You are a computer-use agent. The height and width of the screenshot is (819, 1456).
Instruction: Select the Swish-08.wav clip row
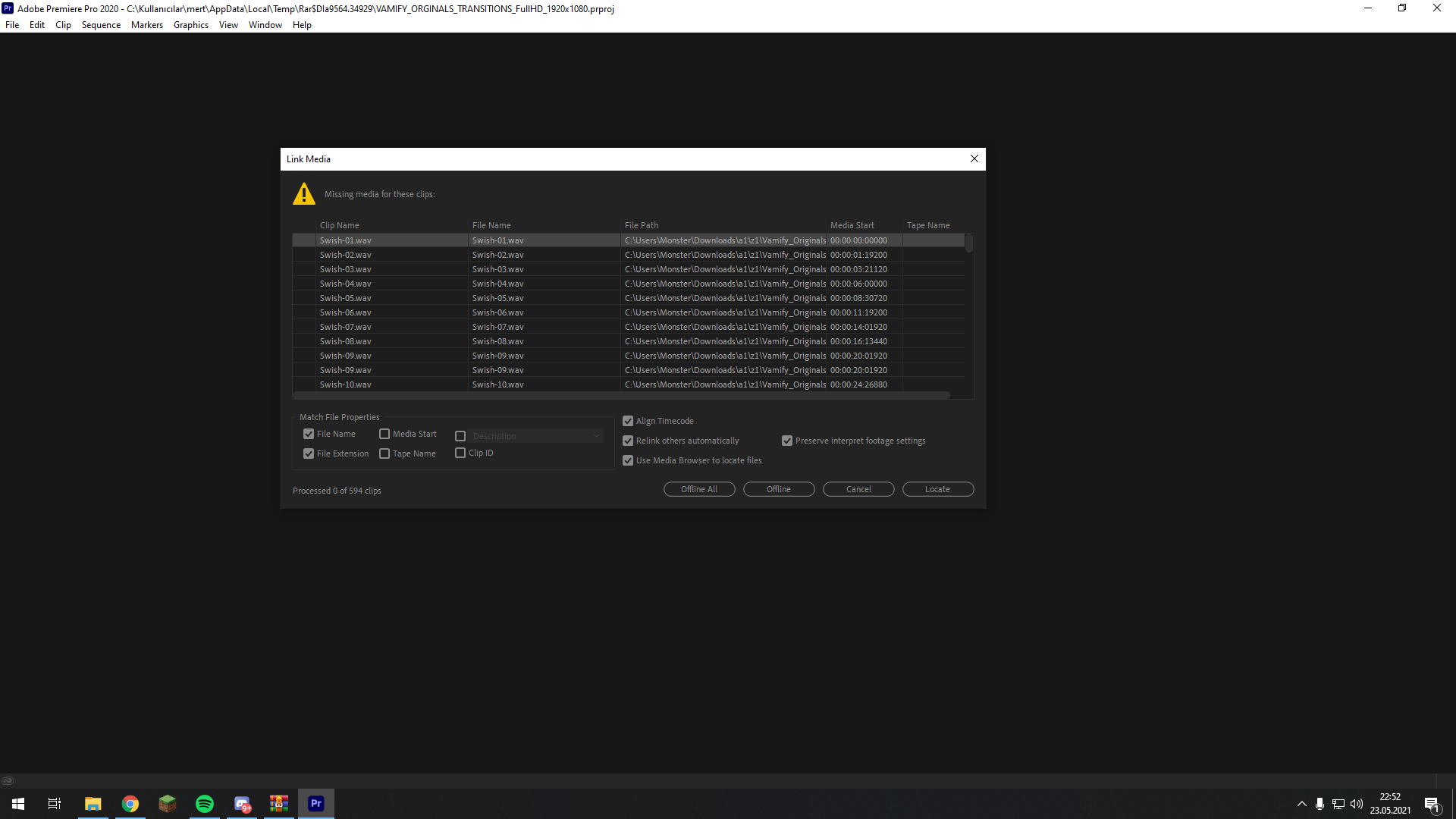coord(628,341)
